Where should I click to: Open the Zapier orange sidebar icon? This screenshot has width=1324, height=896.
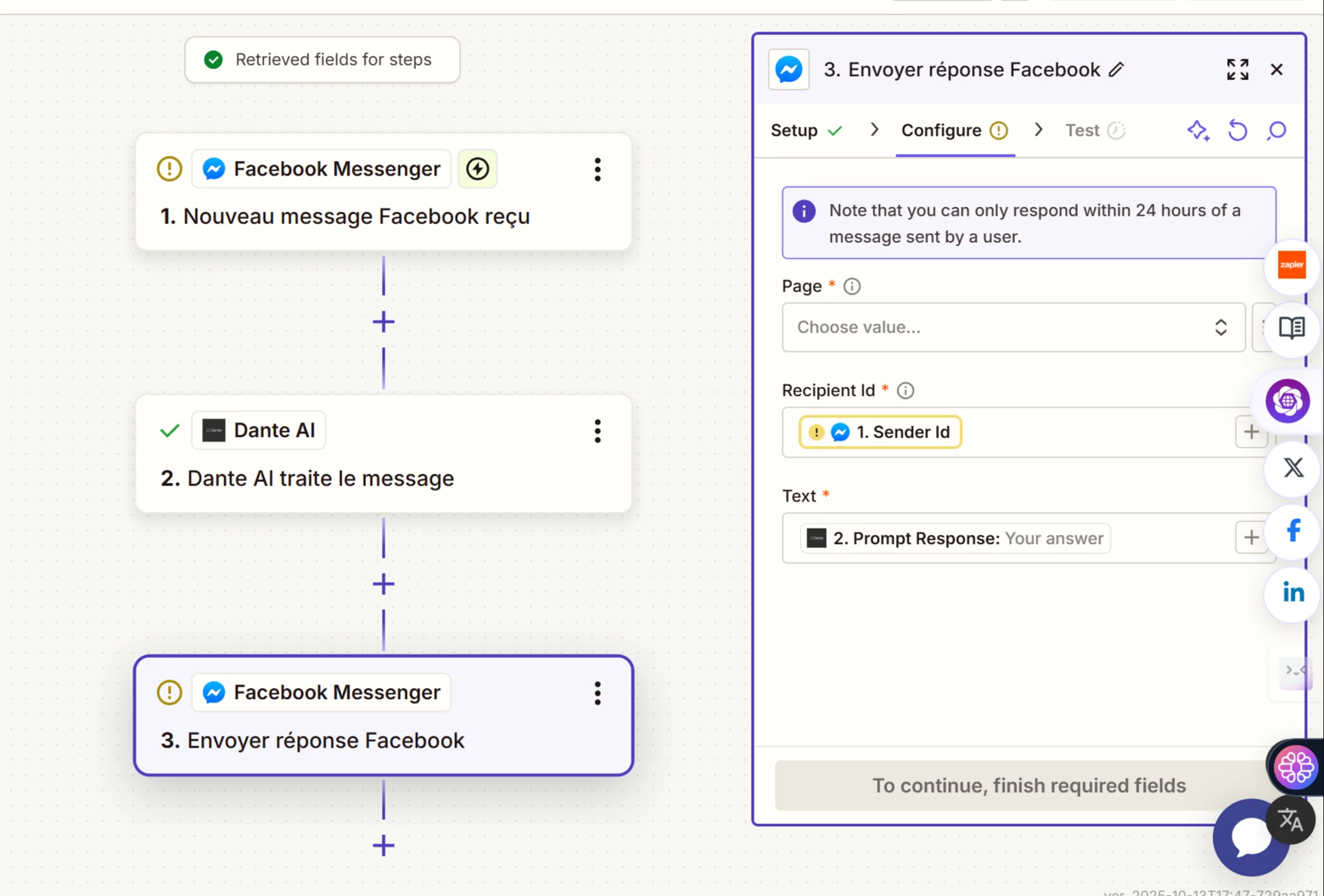click(1291, 266)
